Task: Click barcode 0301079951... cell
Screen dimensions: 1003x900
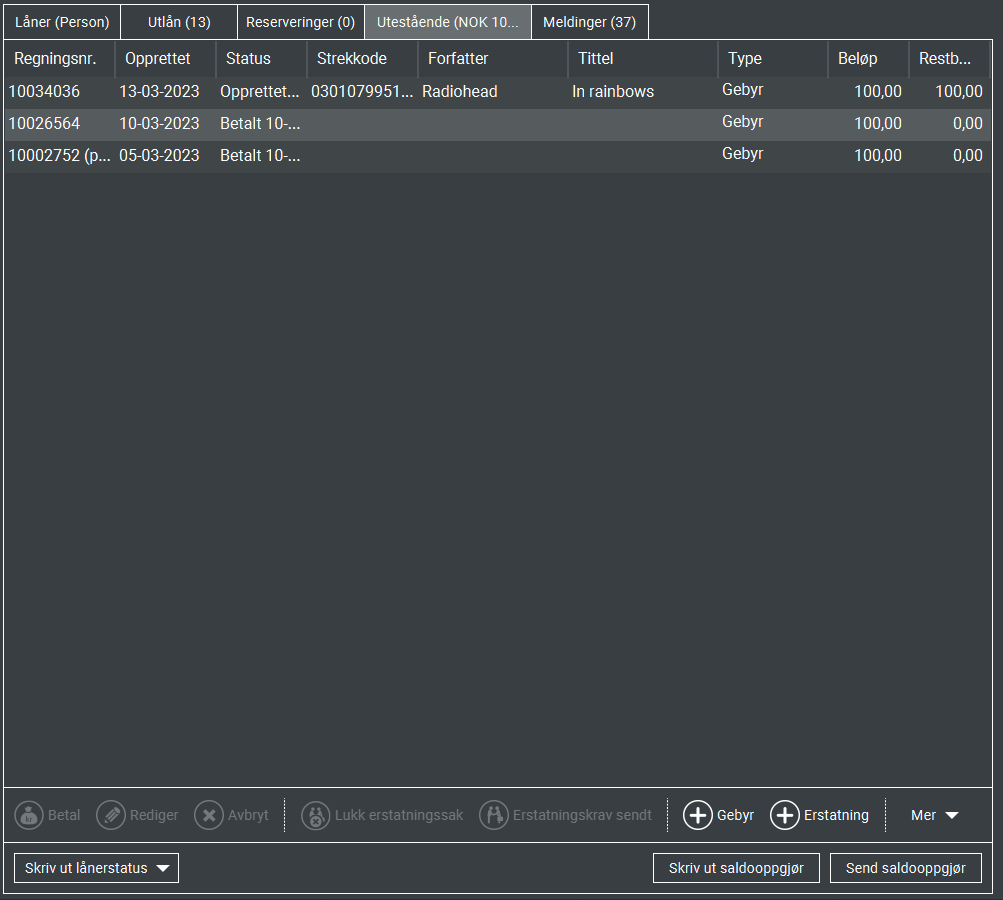Action: coord(362,91)
